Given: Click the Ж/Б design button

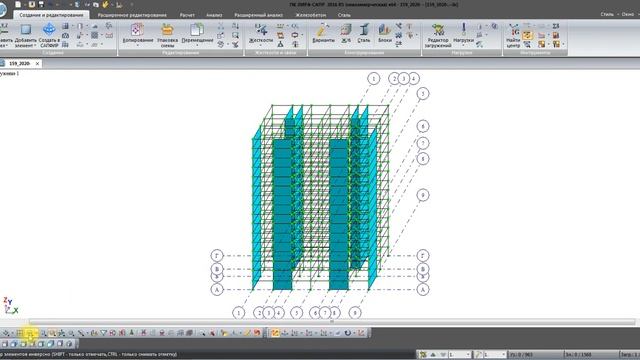Looking at the screenshot, I should (x=346, y=33).
